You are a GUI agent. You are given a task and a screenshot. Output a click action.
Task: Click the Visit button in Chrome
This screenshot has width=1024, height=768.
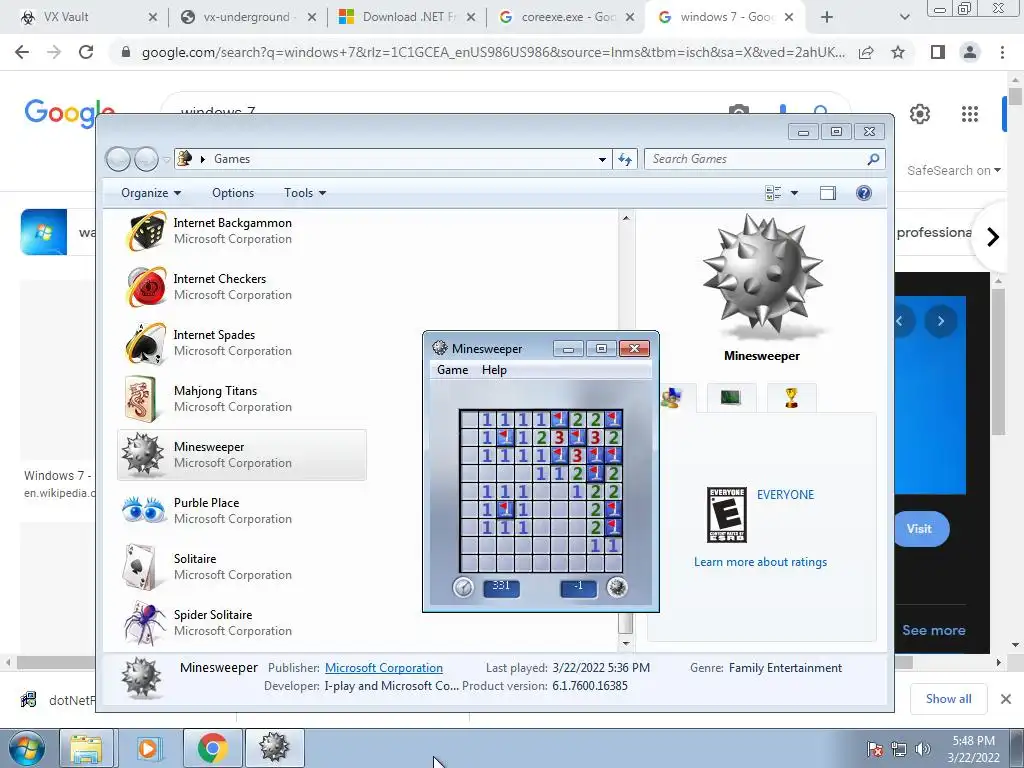pyautogui.click(x=919, y=529)
